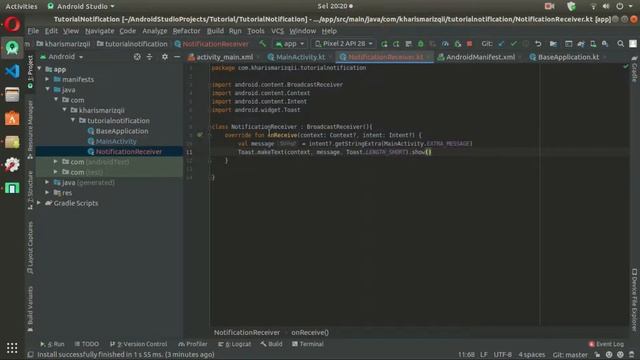The image size is (640, 360).
Task: Click Apply Changes icon in toolbar
Action: [x=396, y=44]
